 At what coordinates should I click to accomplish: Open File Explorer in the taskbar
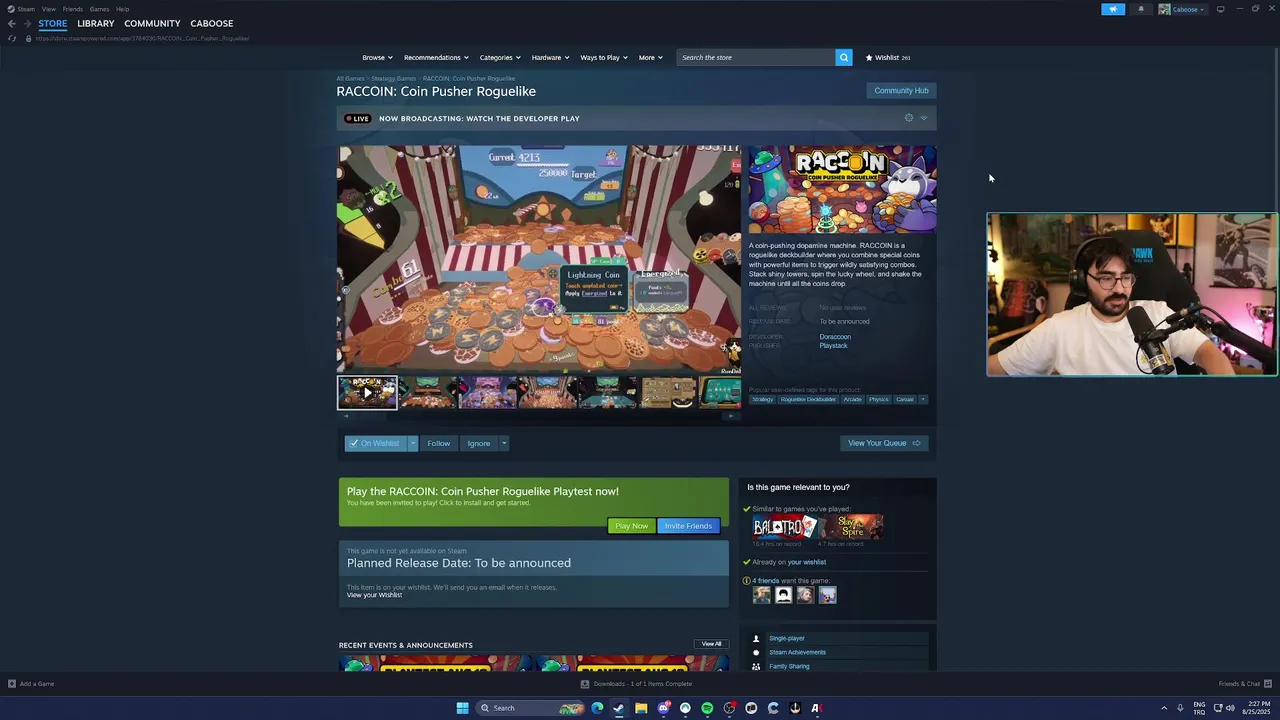(641, 708)
